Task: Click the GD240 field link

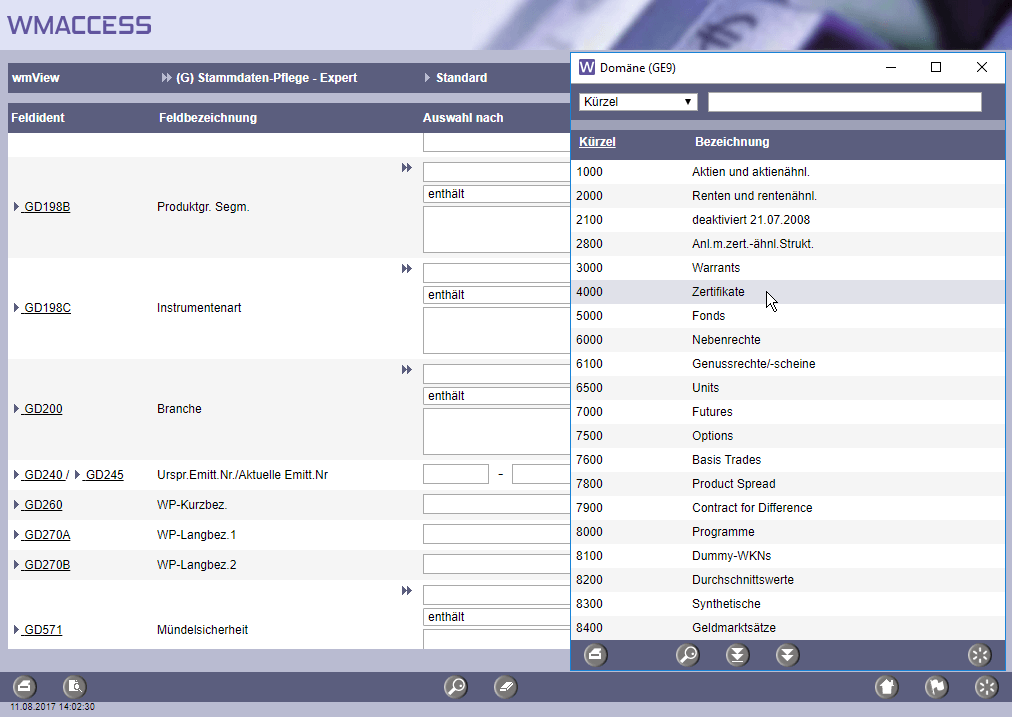Action: 43,474
